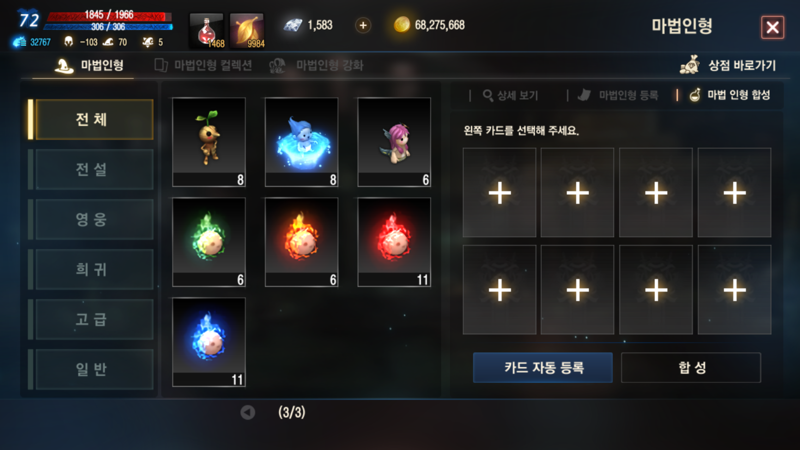Select the blue water spirit card

coord(302,142)
